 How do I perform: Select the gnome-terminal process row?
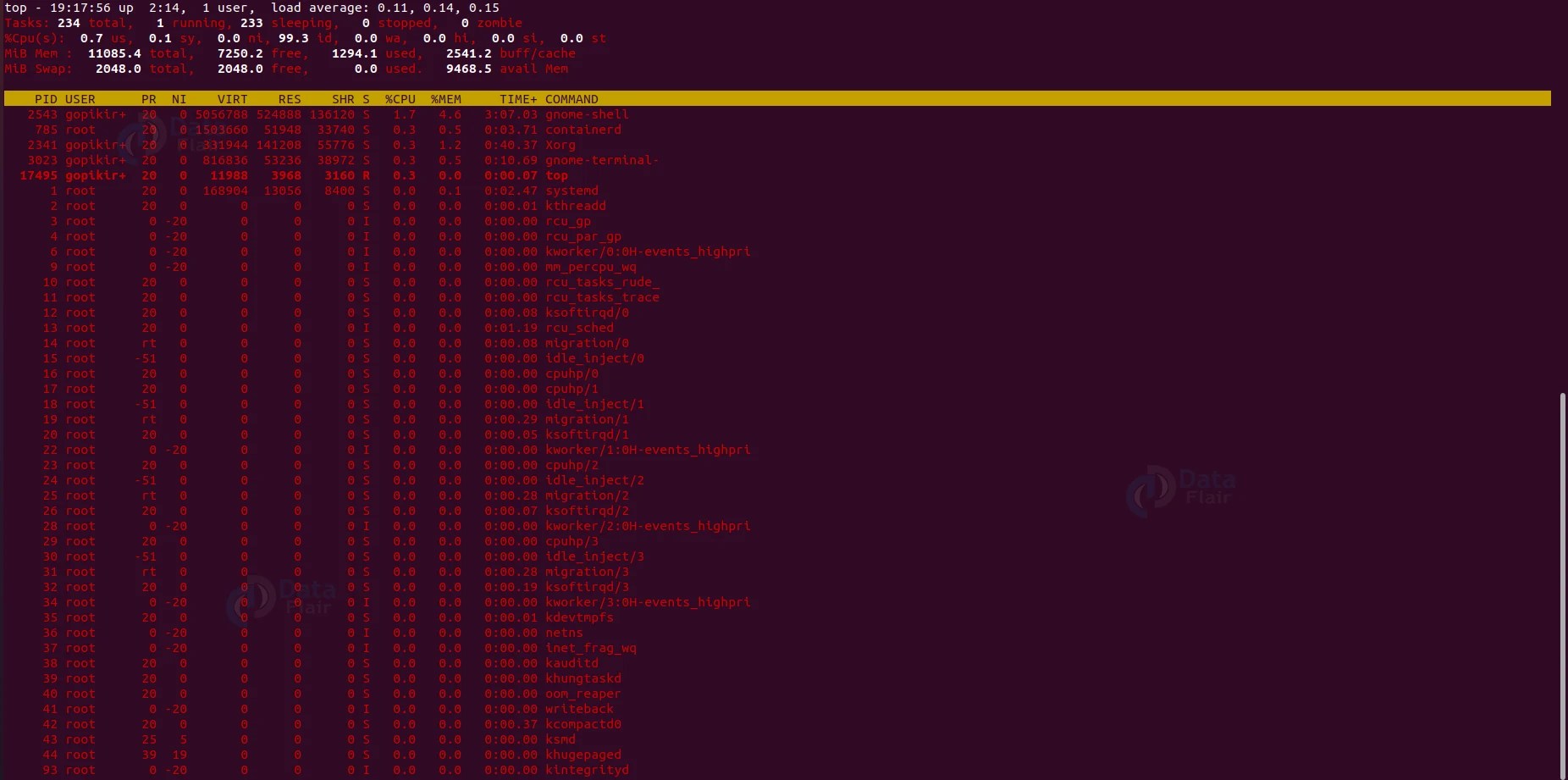339,160
